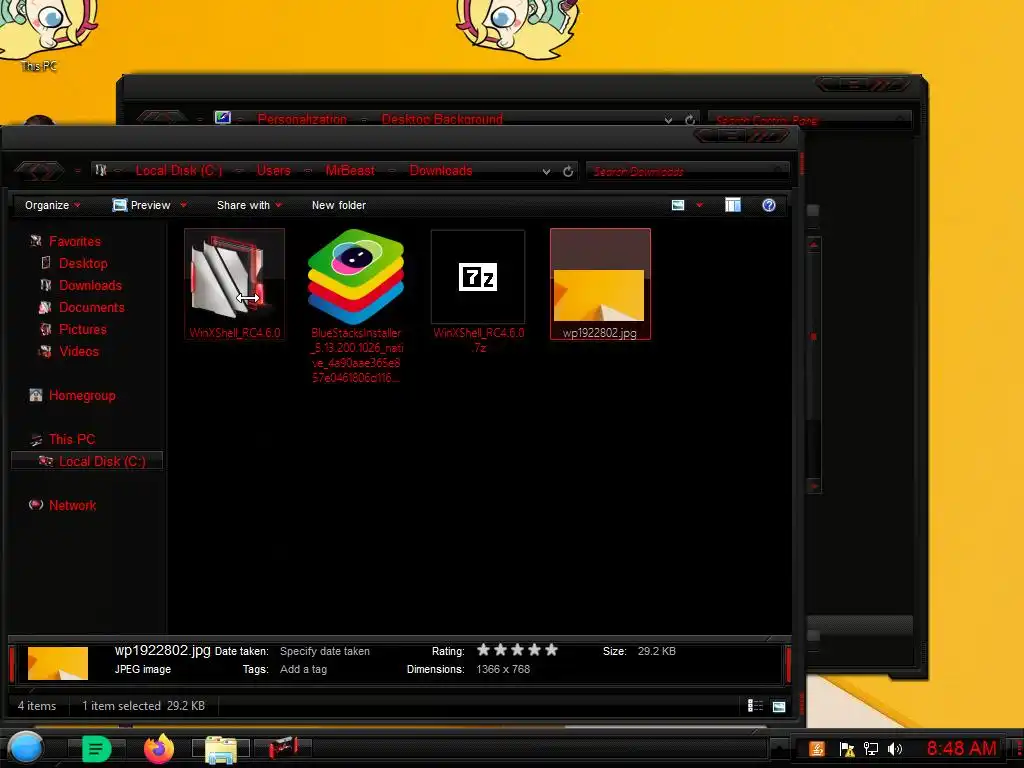Expand address dropdown in Personalization window
This screenshot has height=768, width=1024.
[668, 120]
